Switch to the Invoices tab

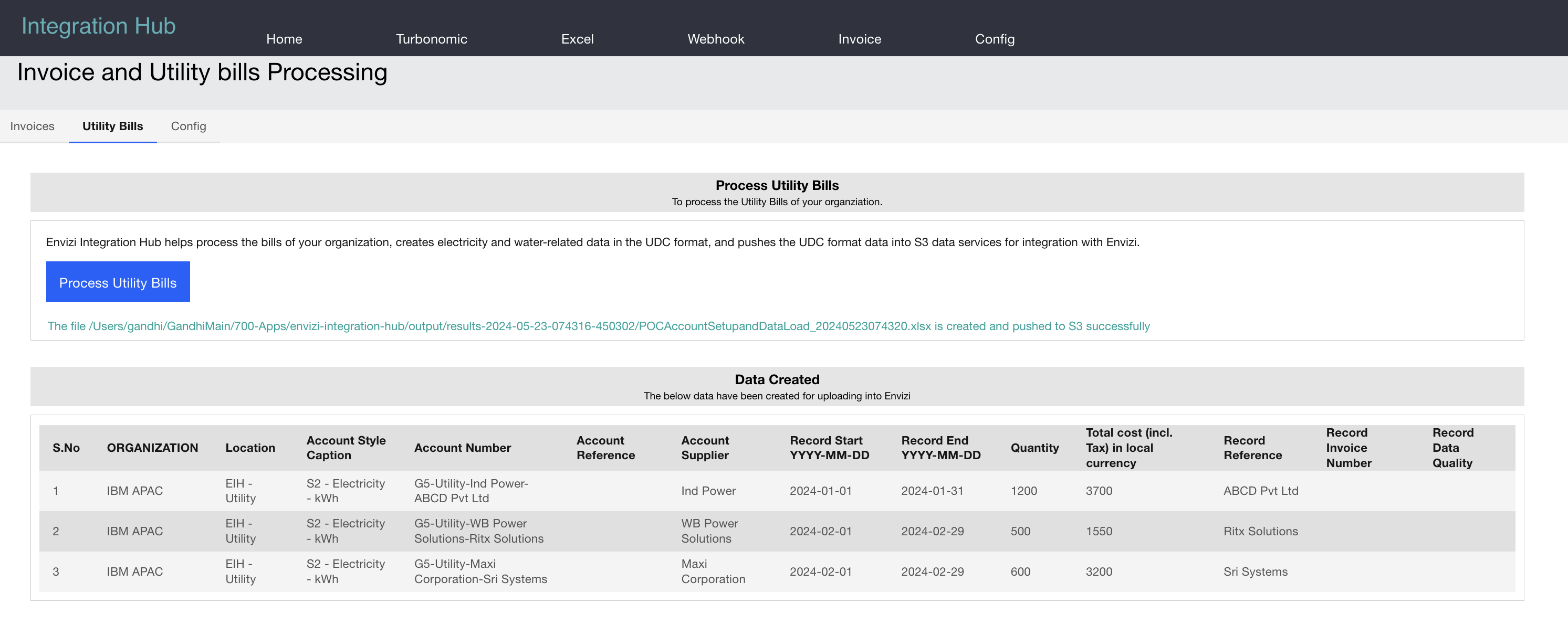(x=32, y=126)
